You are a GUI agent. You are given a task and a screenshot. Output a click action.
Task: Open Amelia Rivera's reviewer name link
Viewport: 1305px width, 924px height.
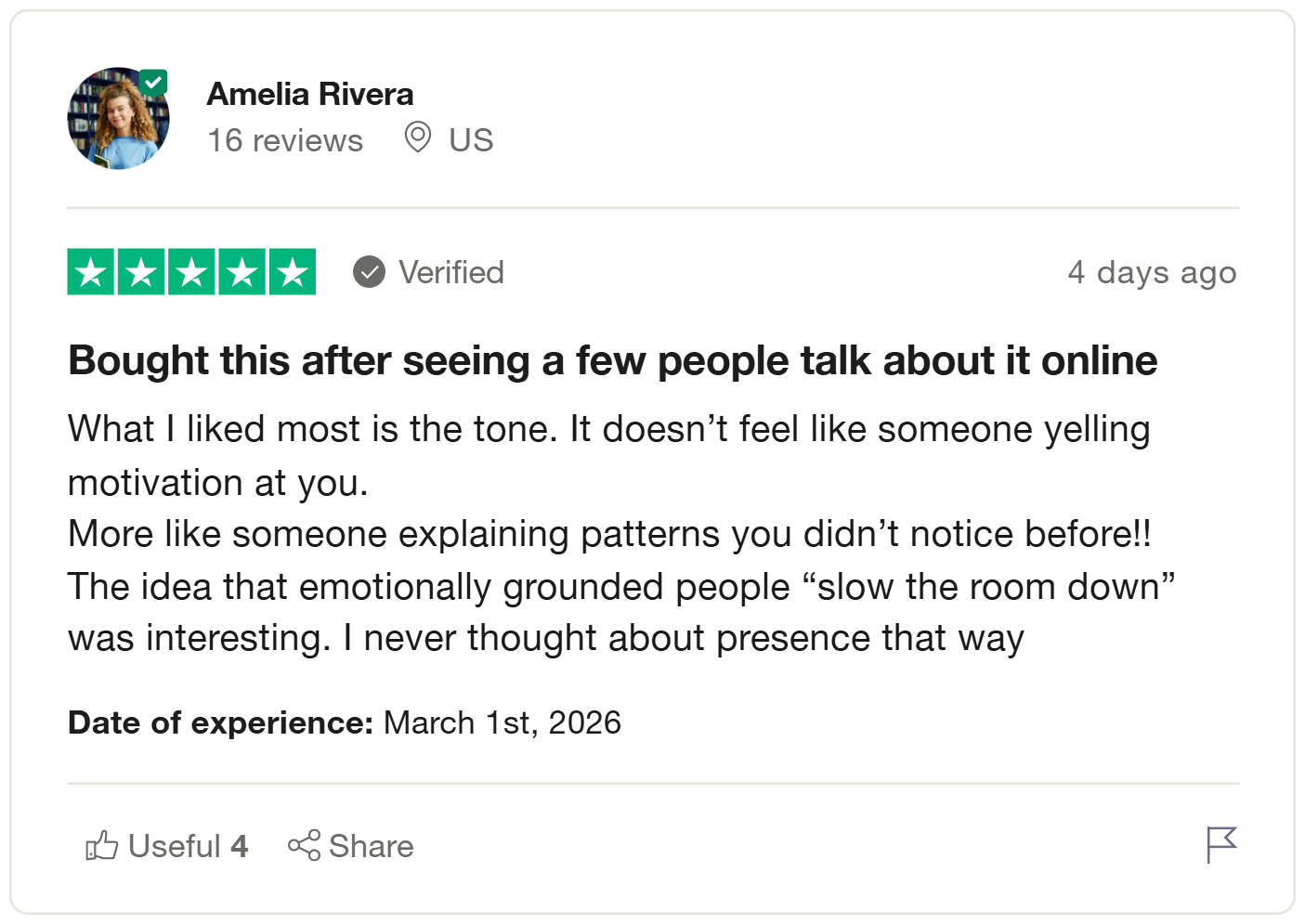(310, 94)
